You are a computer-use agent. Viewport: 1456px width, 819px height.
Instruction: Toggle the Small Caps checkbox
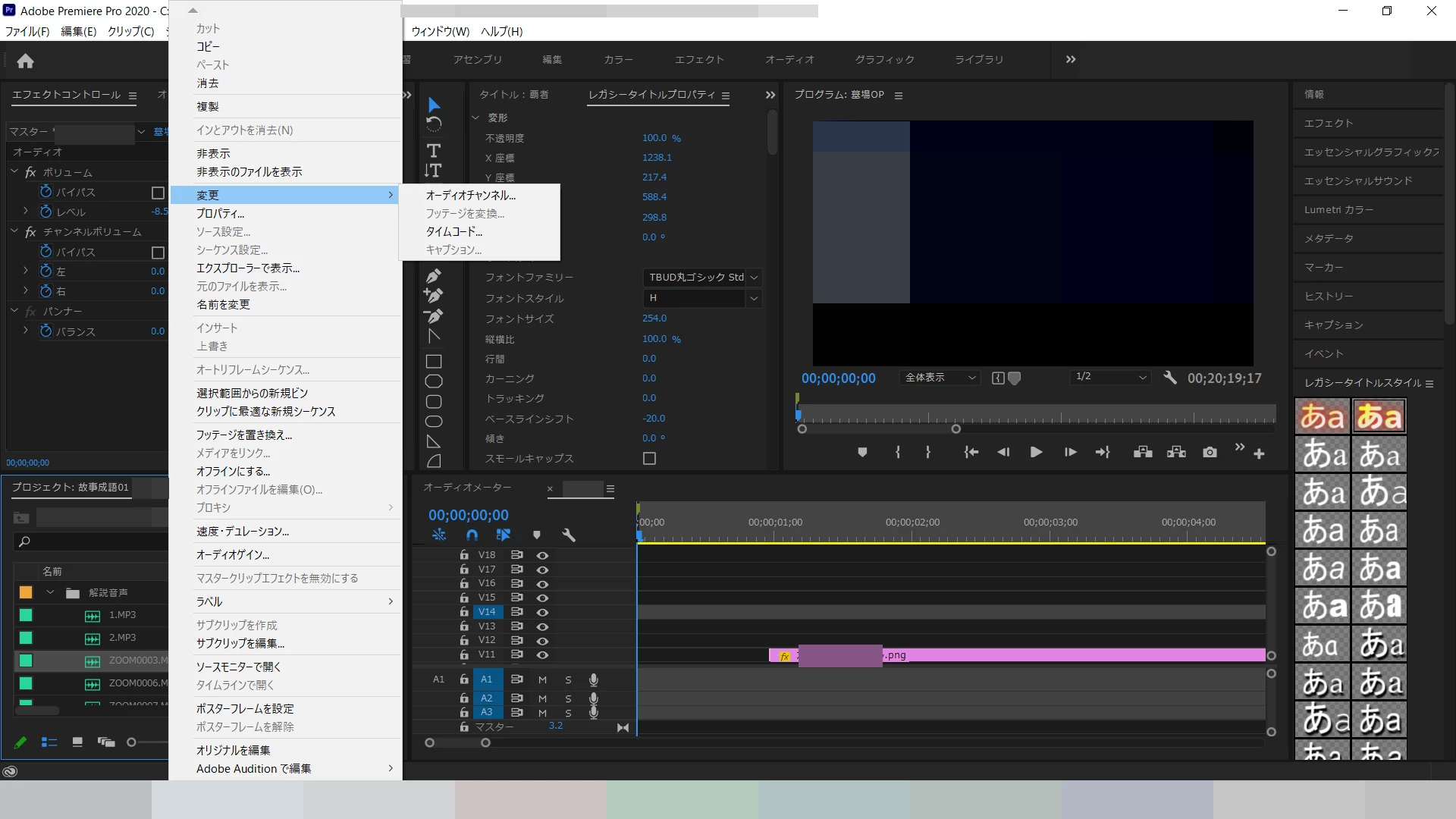click(649, 458)
